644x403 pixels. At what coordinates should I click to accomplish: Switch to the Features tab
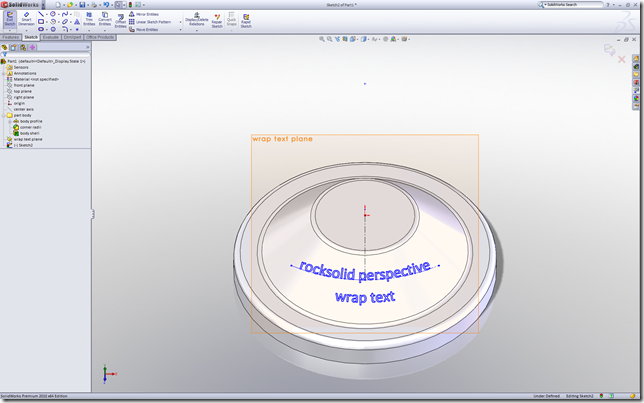click(11, 37)
